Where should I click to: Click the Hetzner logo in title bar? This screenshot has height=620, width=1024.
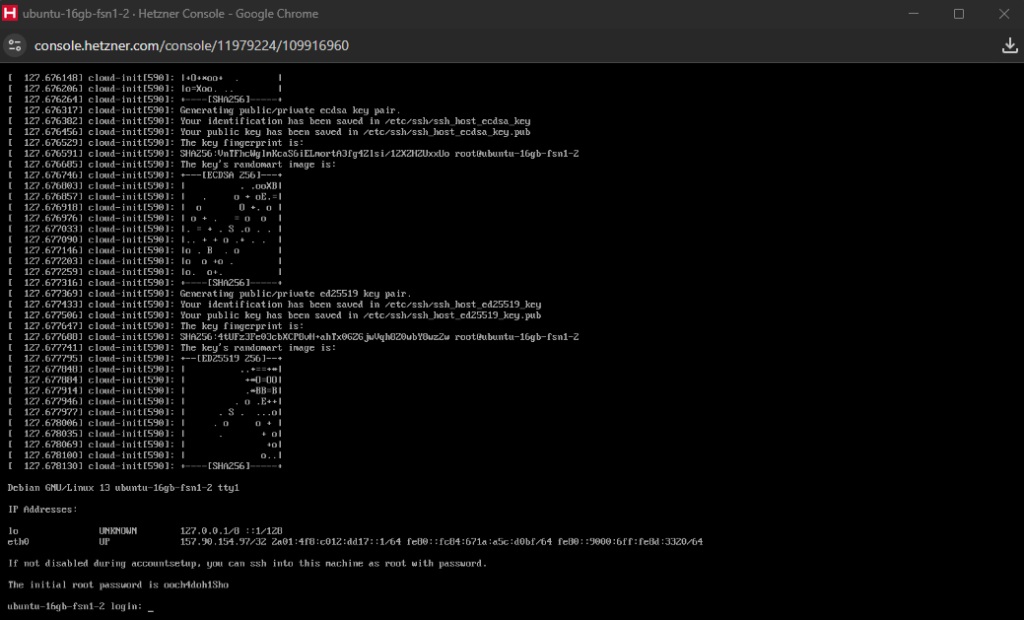point(13,14)
